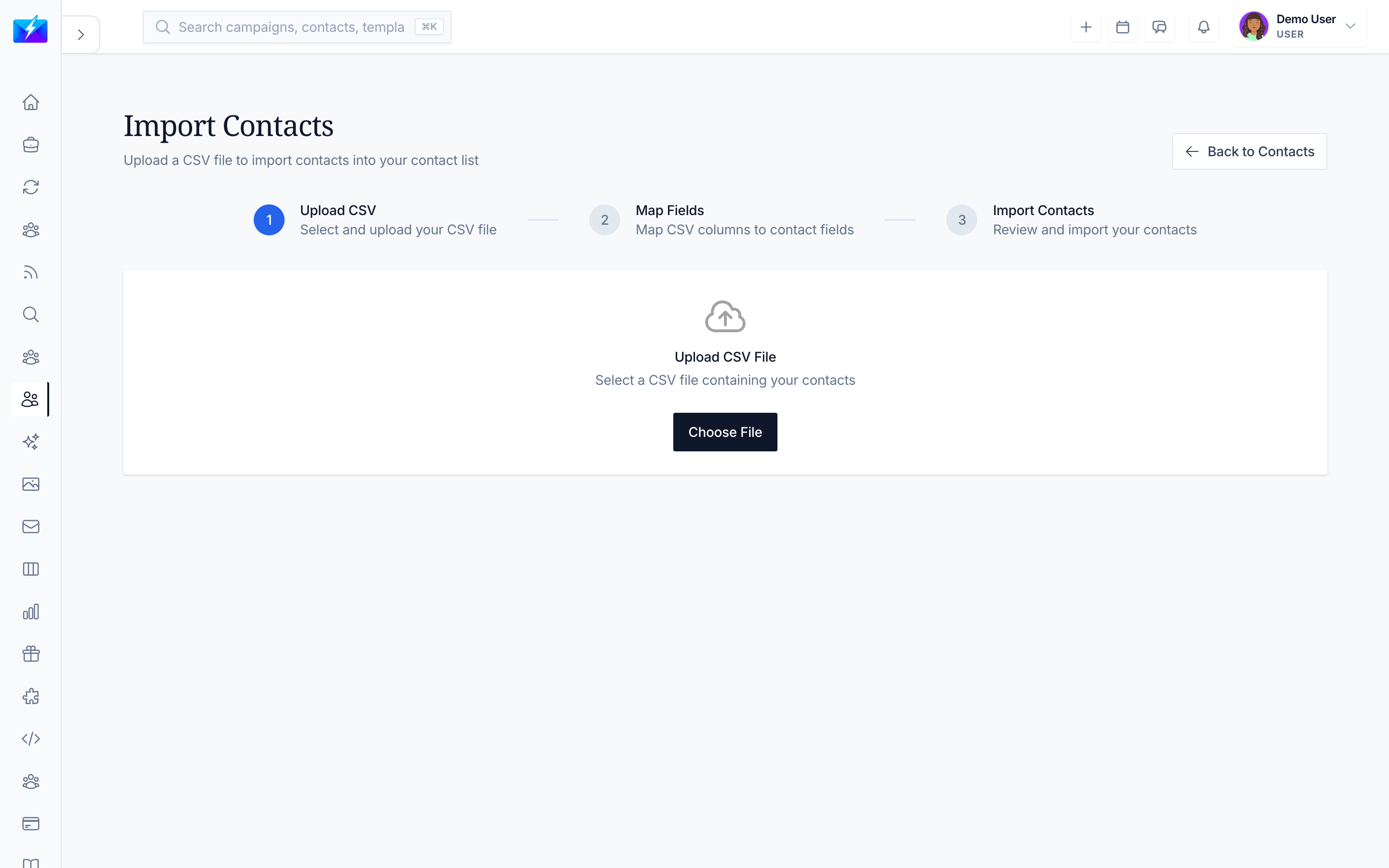Open the magnifier search icon in sidebar
This screenshot has width=1389, height=868.
pos(30,314)
